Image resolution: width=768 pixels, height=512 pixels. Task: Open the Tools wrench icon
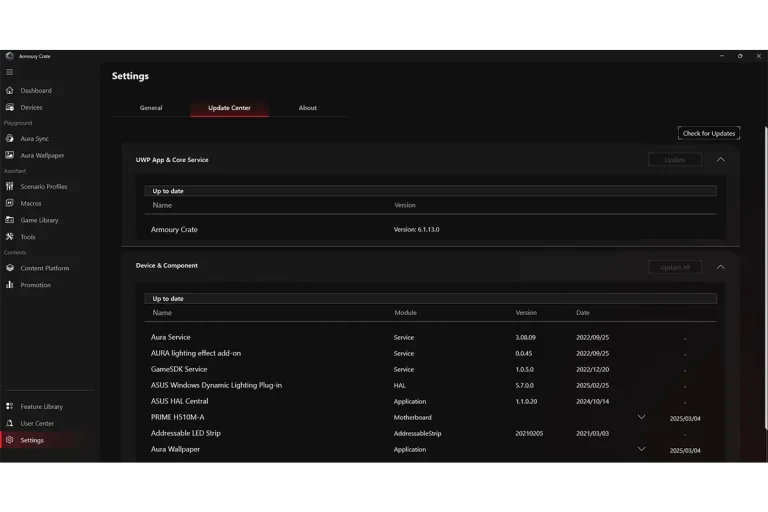pyautogui.click(x=9, y=236)
